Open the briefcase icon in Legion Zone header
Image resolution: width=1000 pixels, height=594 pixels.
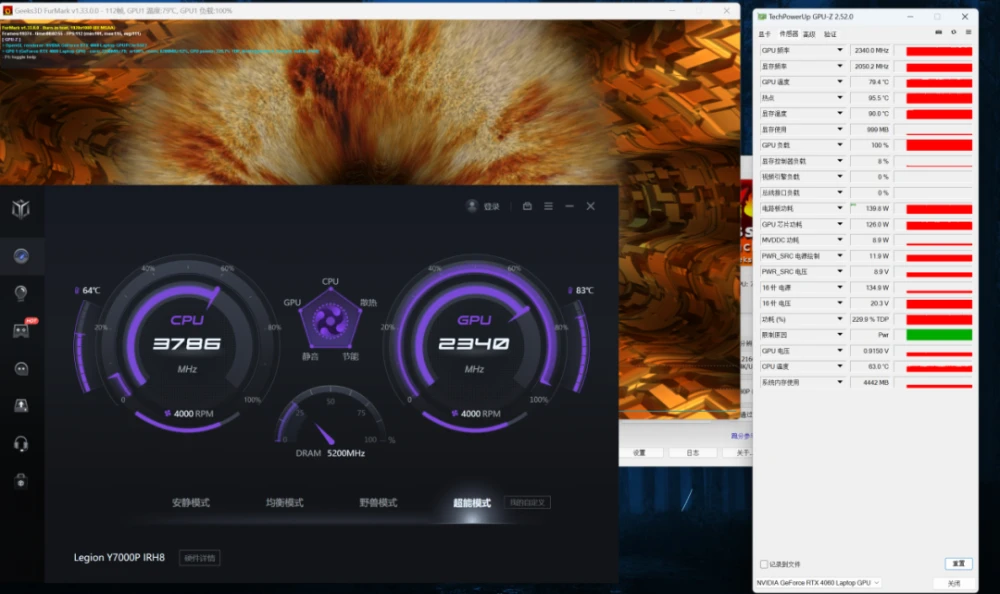(x=527, y=206)
